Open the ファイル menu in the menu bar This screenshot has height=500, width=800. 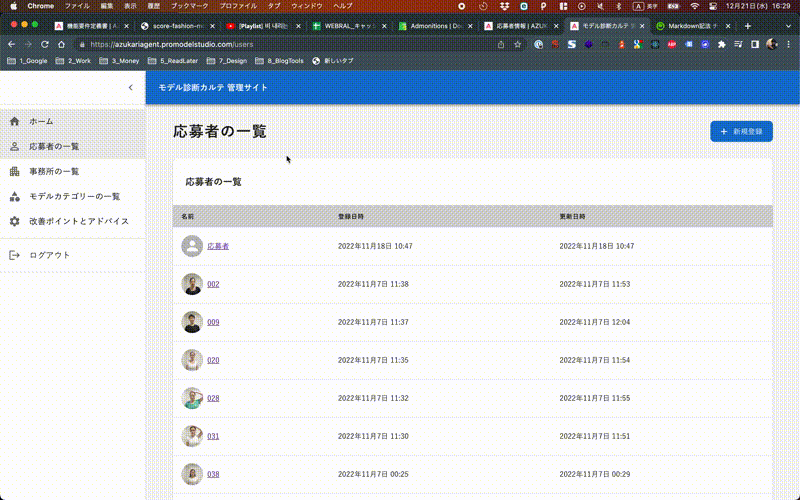point(77,6)
